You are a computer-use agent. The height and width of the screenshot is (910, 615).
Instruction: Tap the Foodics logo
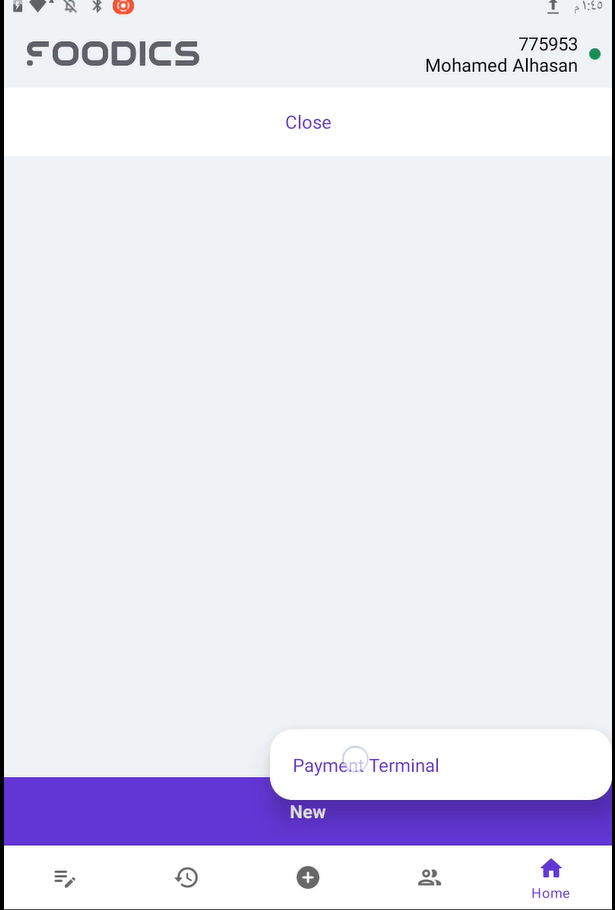(x=113, y=53)
